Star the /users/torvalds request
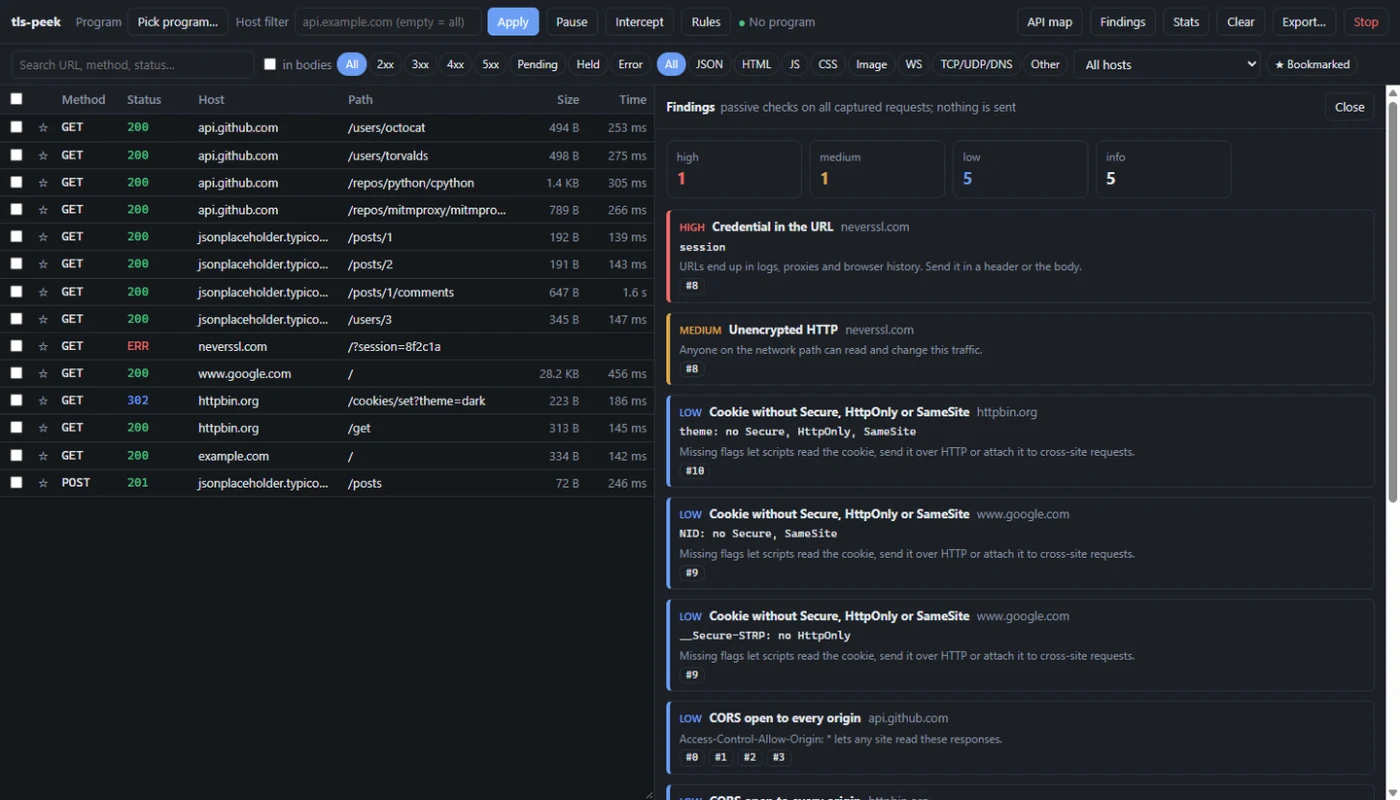The image size is (1400, 800). (43, 155)
